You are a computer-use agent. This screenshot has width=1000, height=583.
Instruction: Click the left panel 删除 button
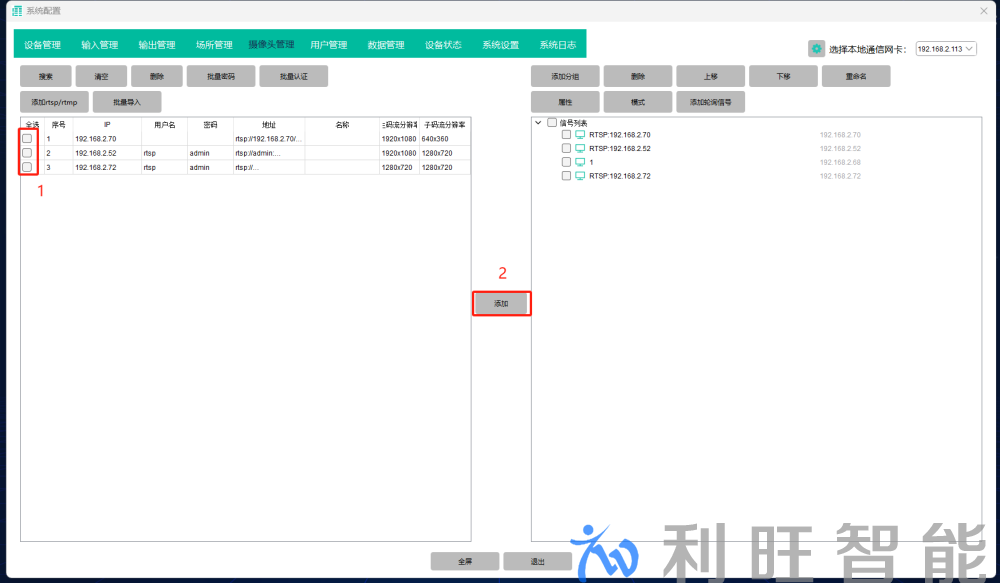(157, 77)
